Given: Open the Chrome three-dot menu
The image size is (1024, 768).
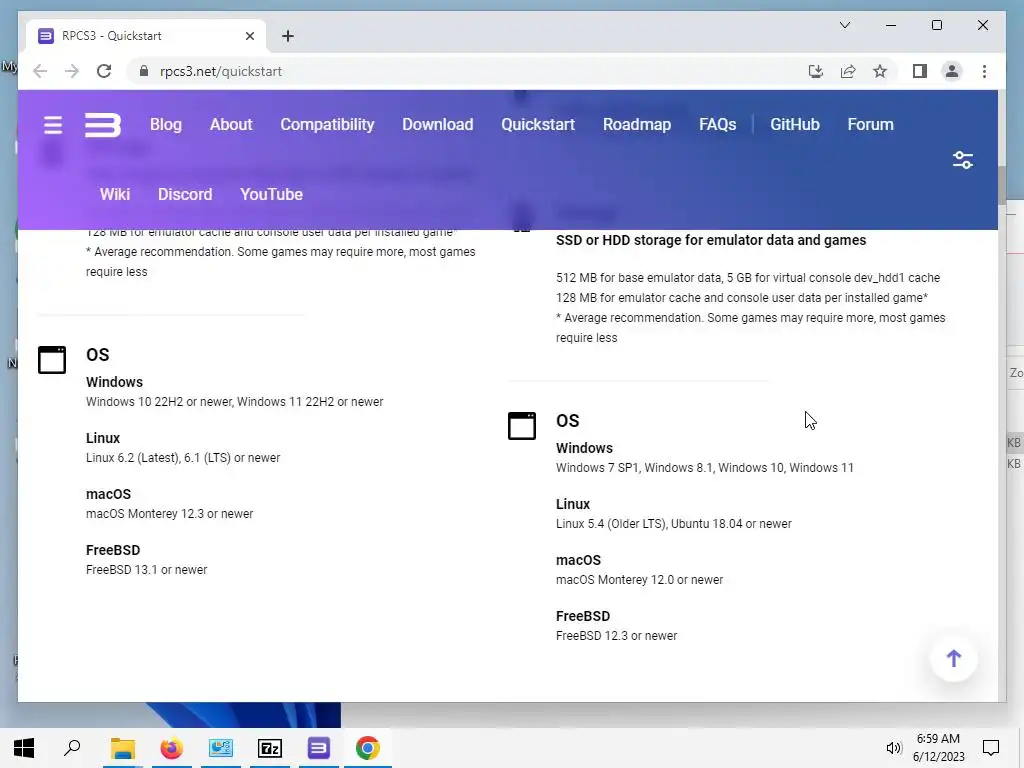Looking at the screenshot, I should click(984, 71).
